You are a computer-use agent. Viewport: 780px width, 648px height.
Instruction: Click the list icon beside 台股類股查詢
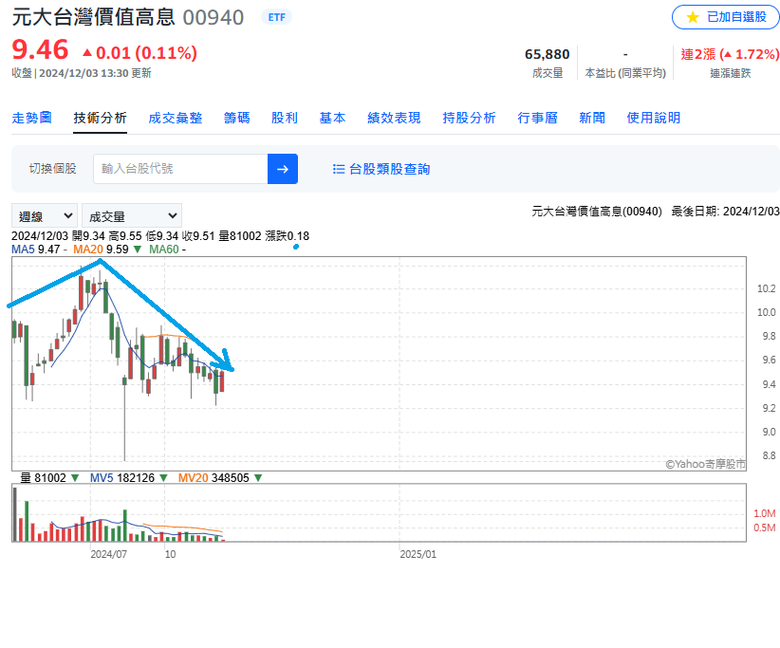[x=339, y=169]
